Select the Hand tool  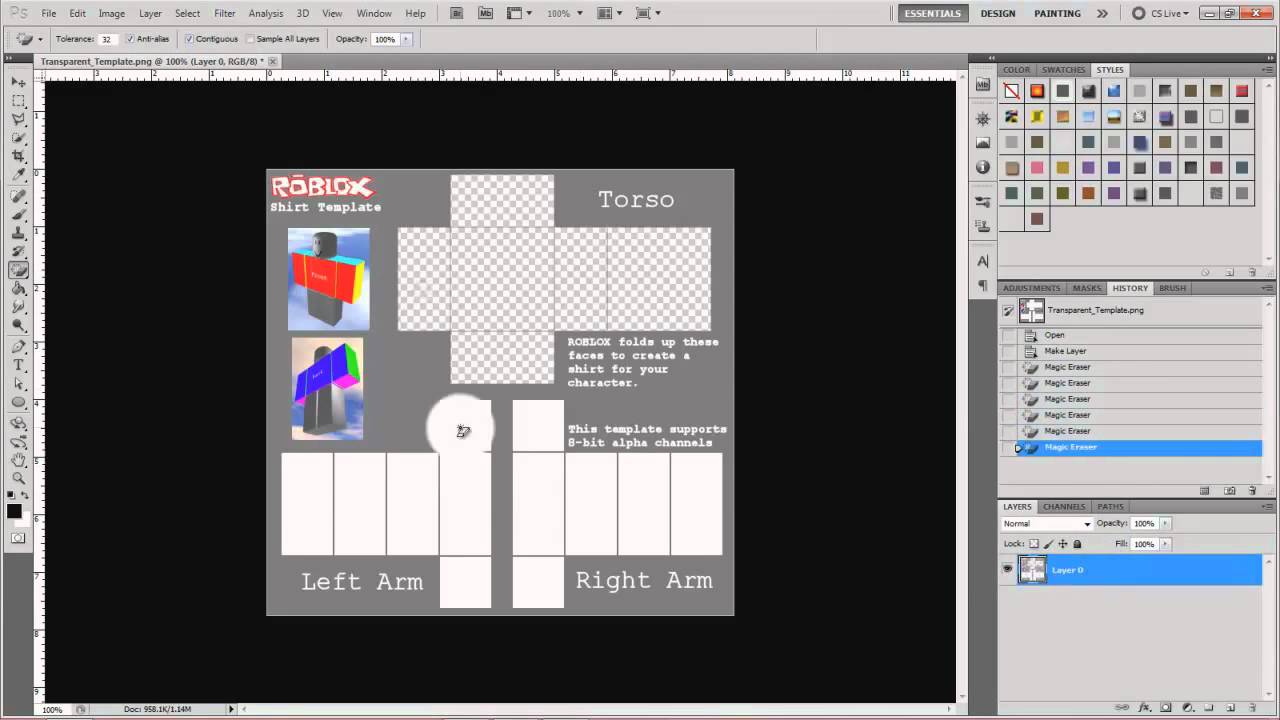(x=18, y=460)
